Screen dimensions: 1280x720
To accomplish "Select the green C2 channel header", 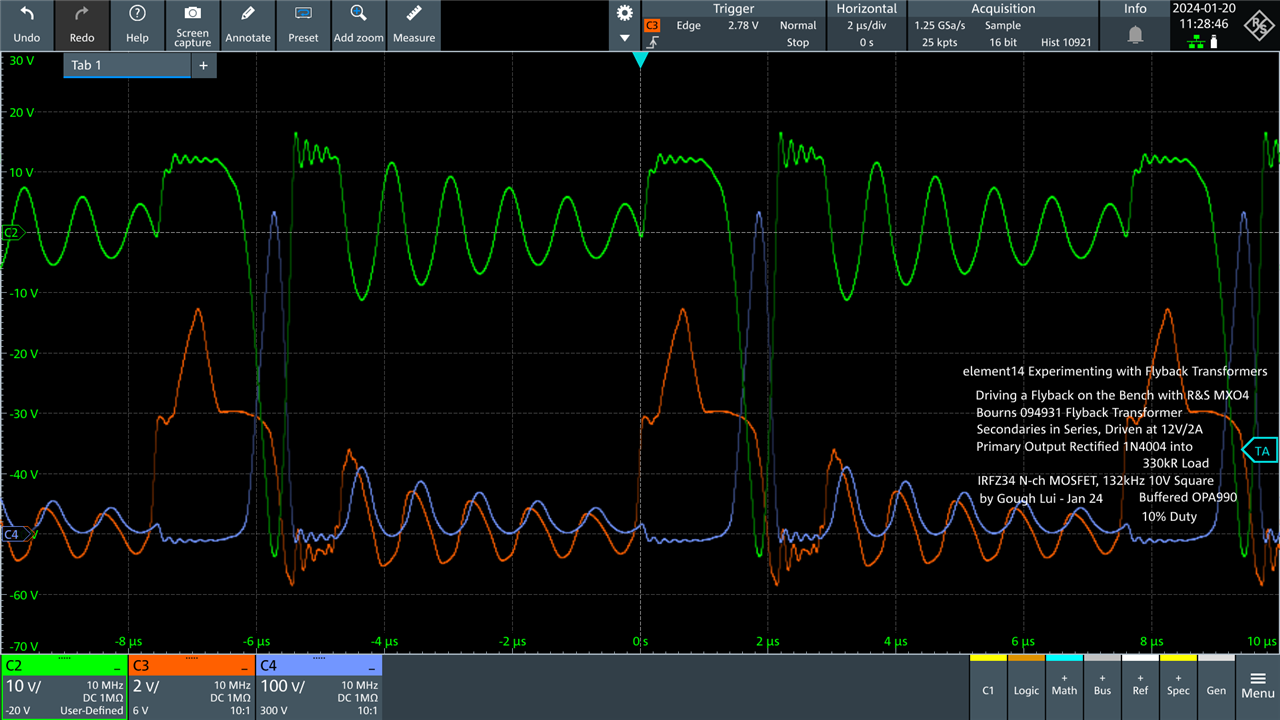I will [x=64, y=665].
